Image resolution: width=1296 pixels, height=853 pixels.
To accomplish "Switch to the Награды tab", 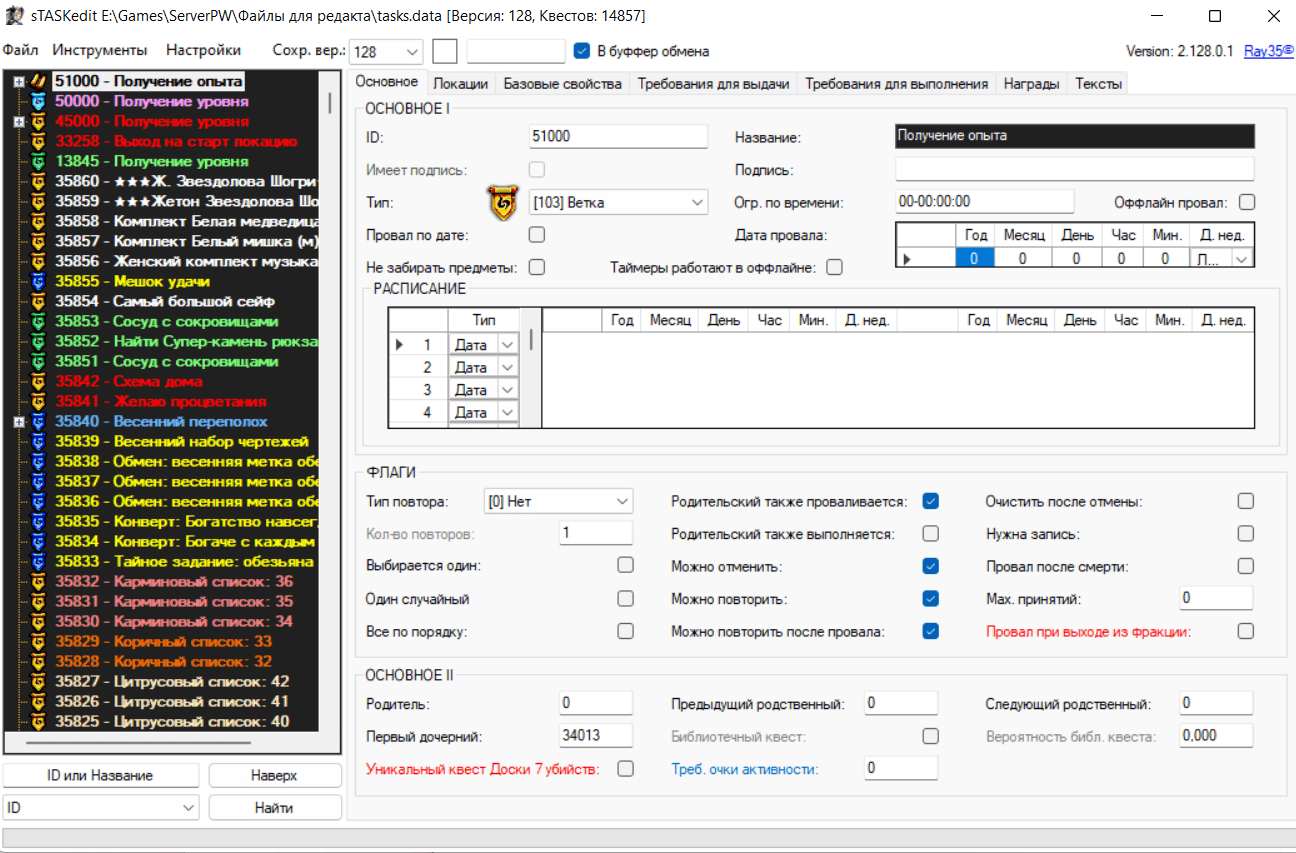I will click(1031, 84).
